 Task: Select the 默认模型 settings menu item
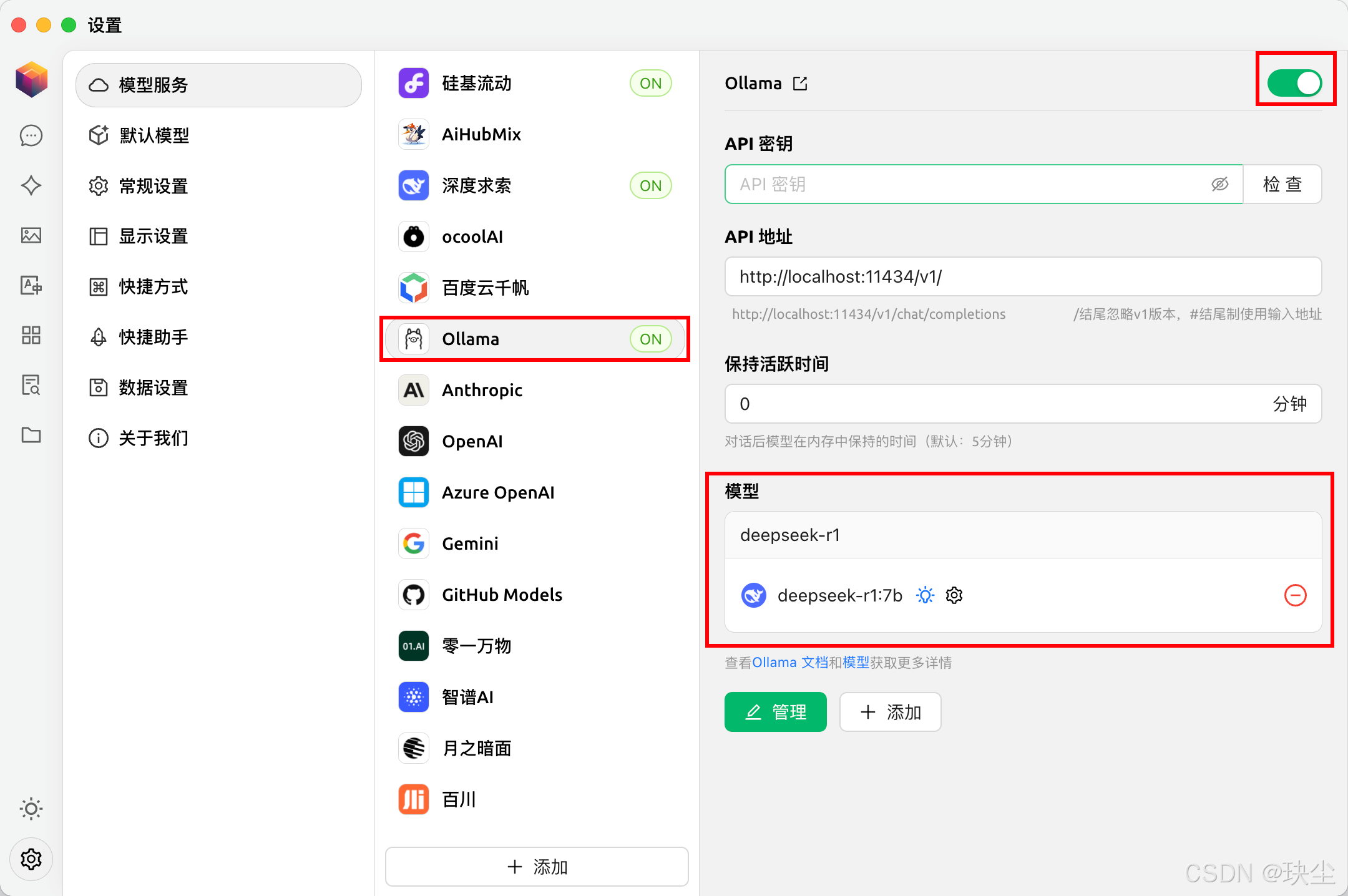point(154,135)
